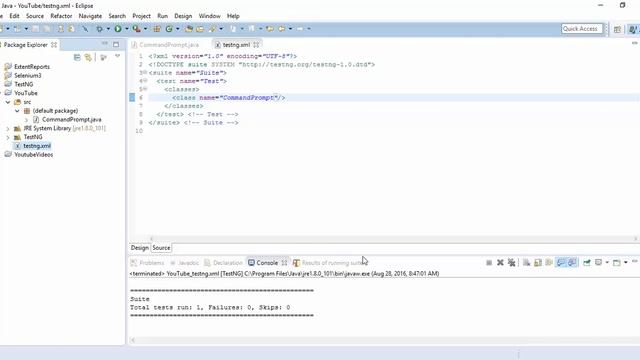The width and height of the screenshot is (640, 360).
Task: Switch to testng.xml editor tab
Action: 236,44
